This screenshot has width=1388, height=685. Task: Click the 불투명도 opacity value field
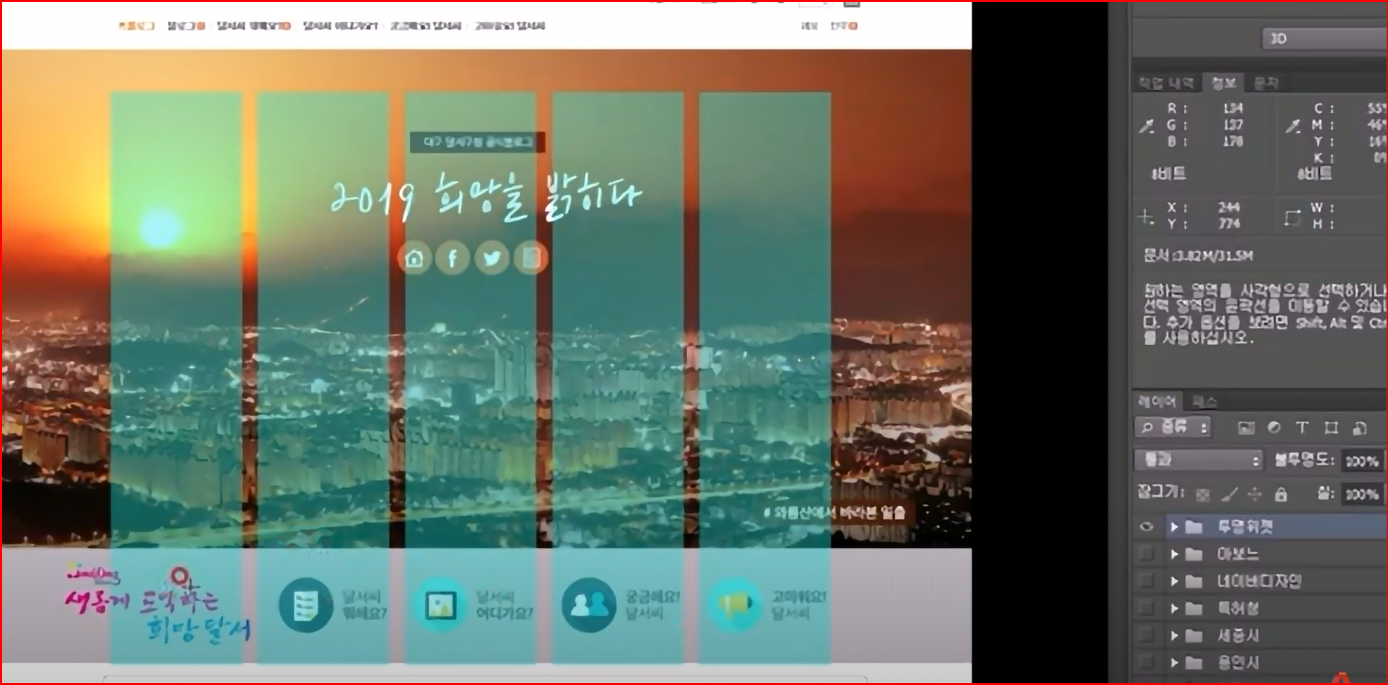[1362, 461]
